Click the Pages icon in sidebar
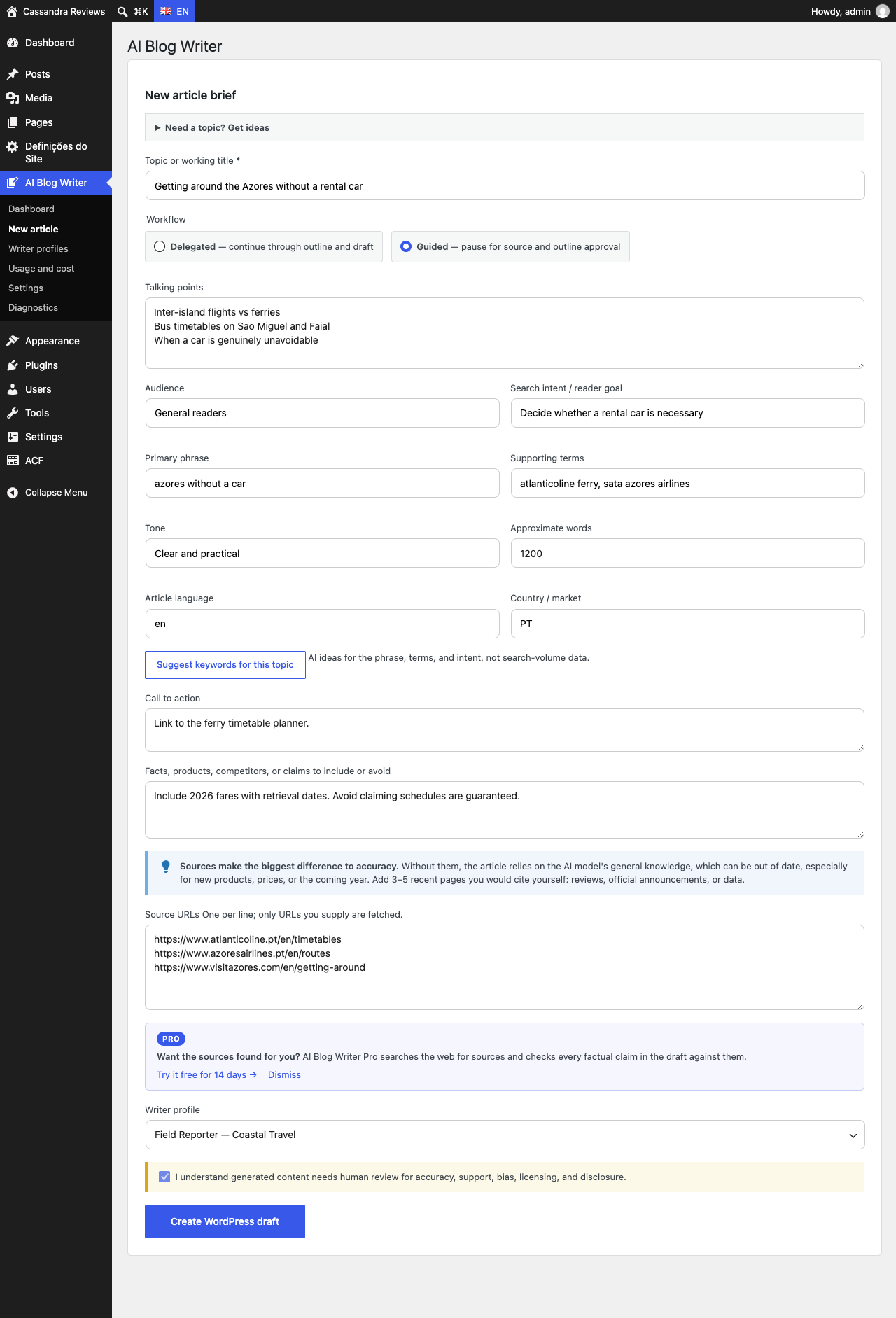896x1318 pixels. (13, 122)
